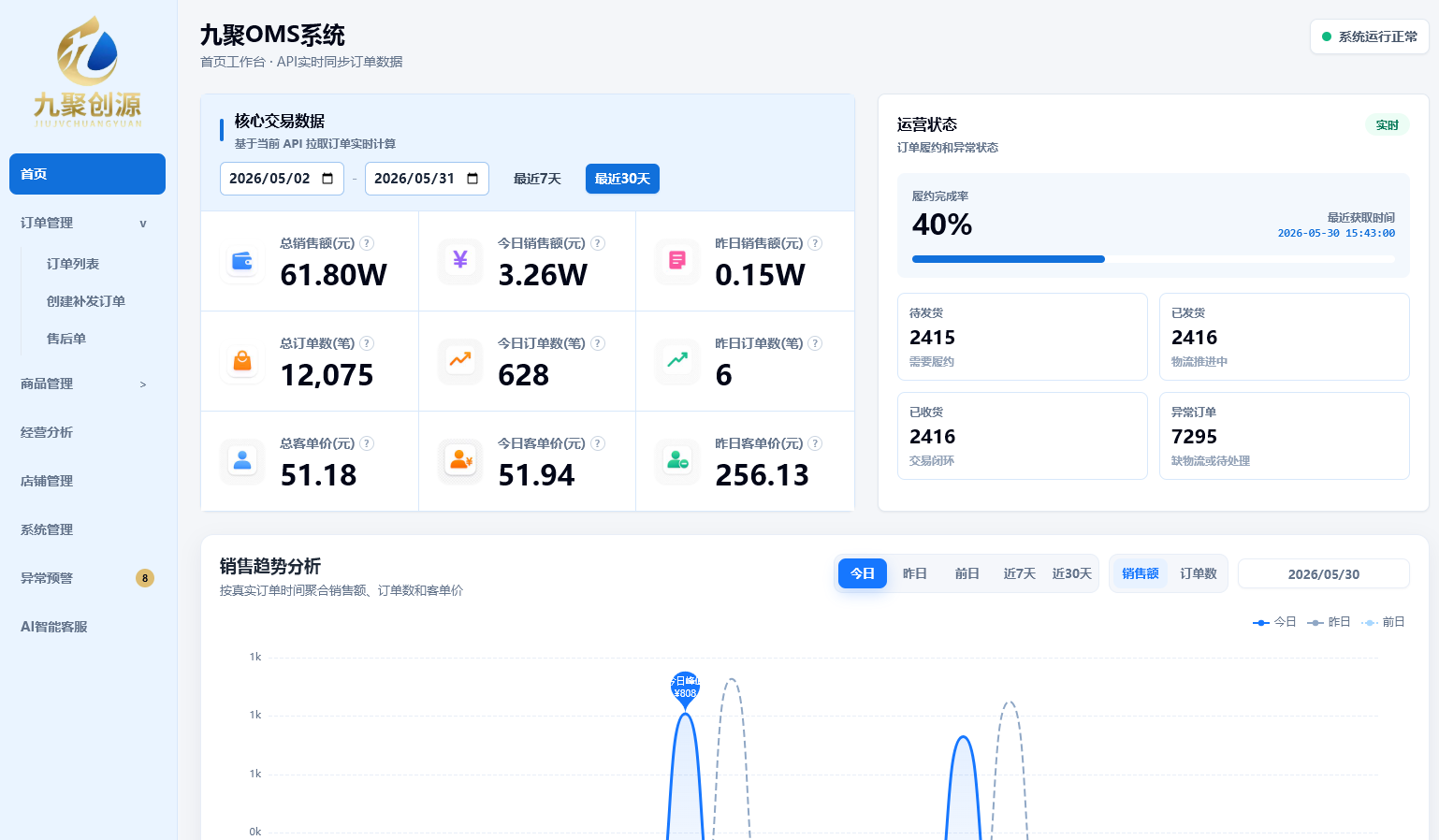The image size is (1439, 840).
Task: Open the 已收货 2416 card
Action: [1023, 436]
